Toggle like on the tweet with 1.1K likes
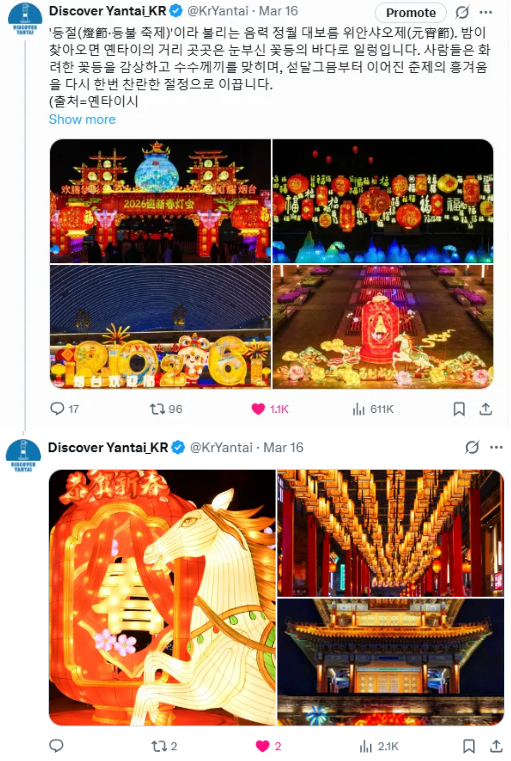511x761 pixels. [270, 409]
